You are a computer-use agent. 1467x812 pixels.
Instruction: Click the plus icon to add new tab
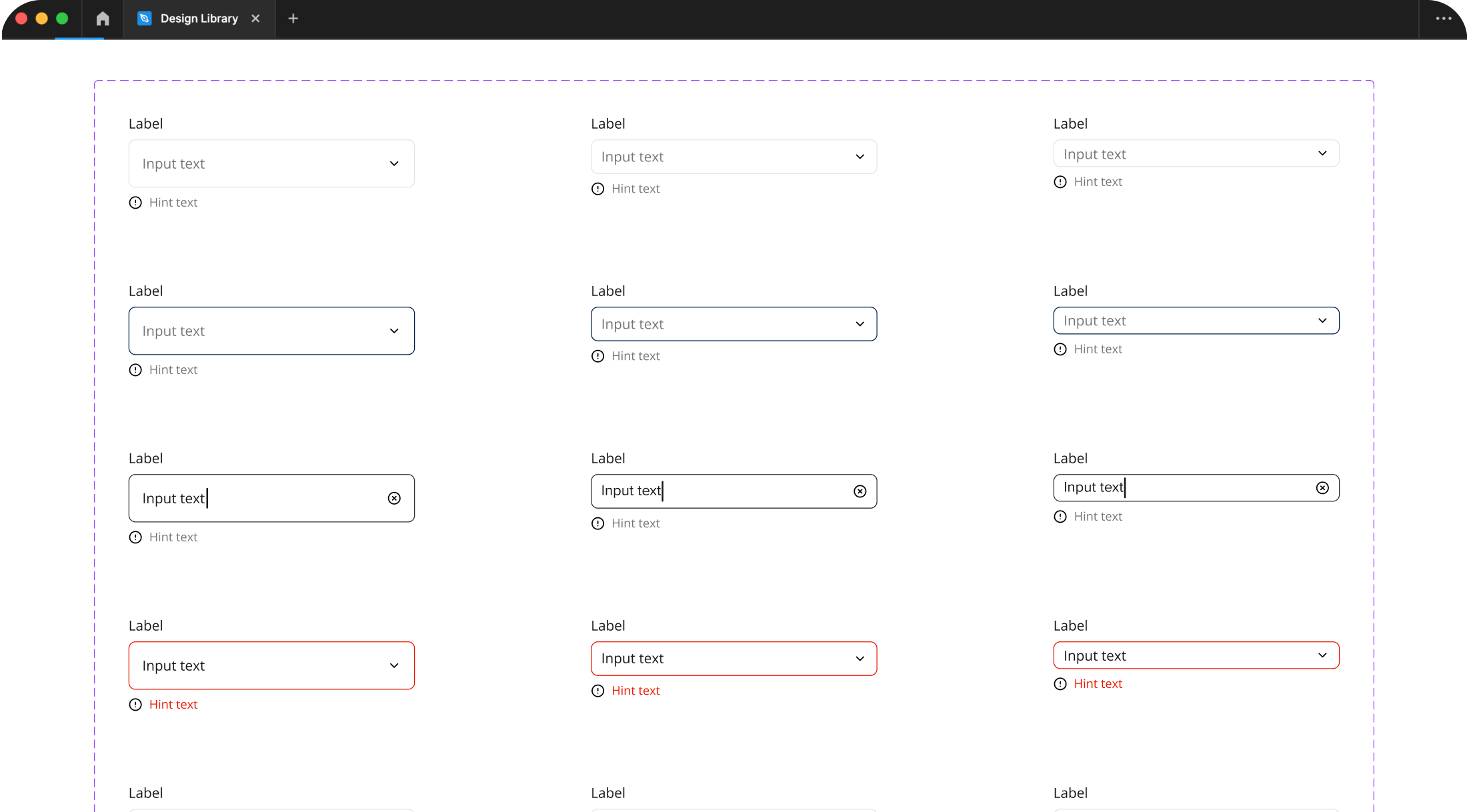pos(293,19)
